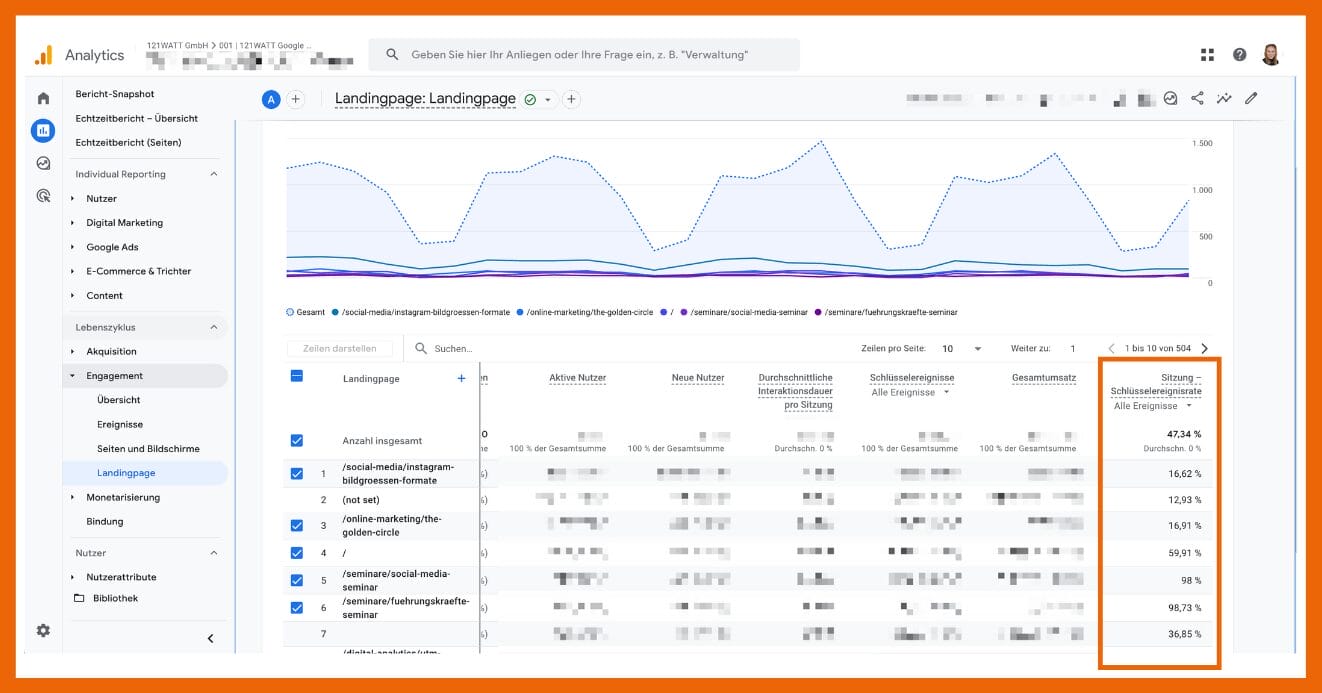The width and height of the screenshot is (1322, 693).
Task: Click the Share report icon
Action: click(x=1197, y=98)
